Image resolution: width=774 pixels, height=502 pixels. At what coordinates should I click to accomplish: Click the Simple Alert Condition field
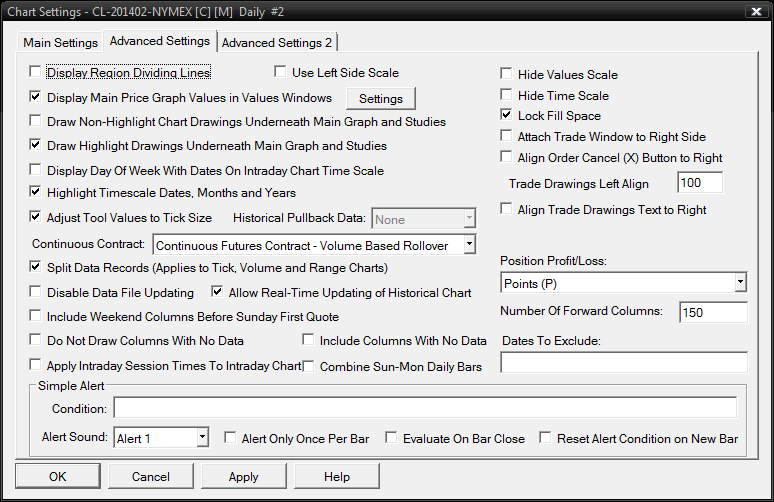[425, 408]
